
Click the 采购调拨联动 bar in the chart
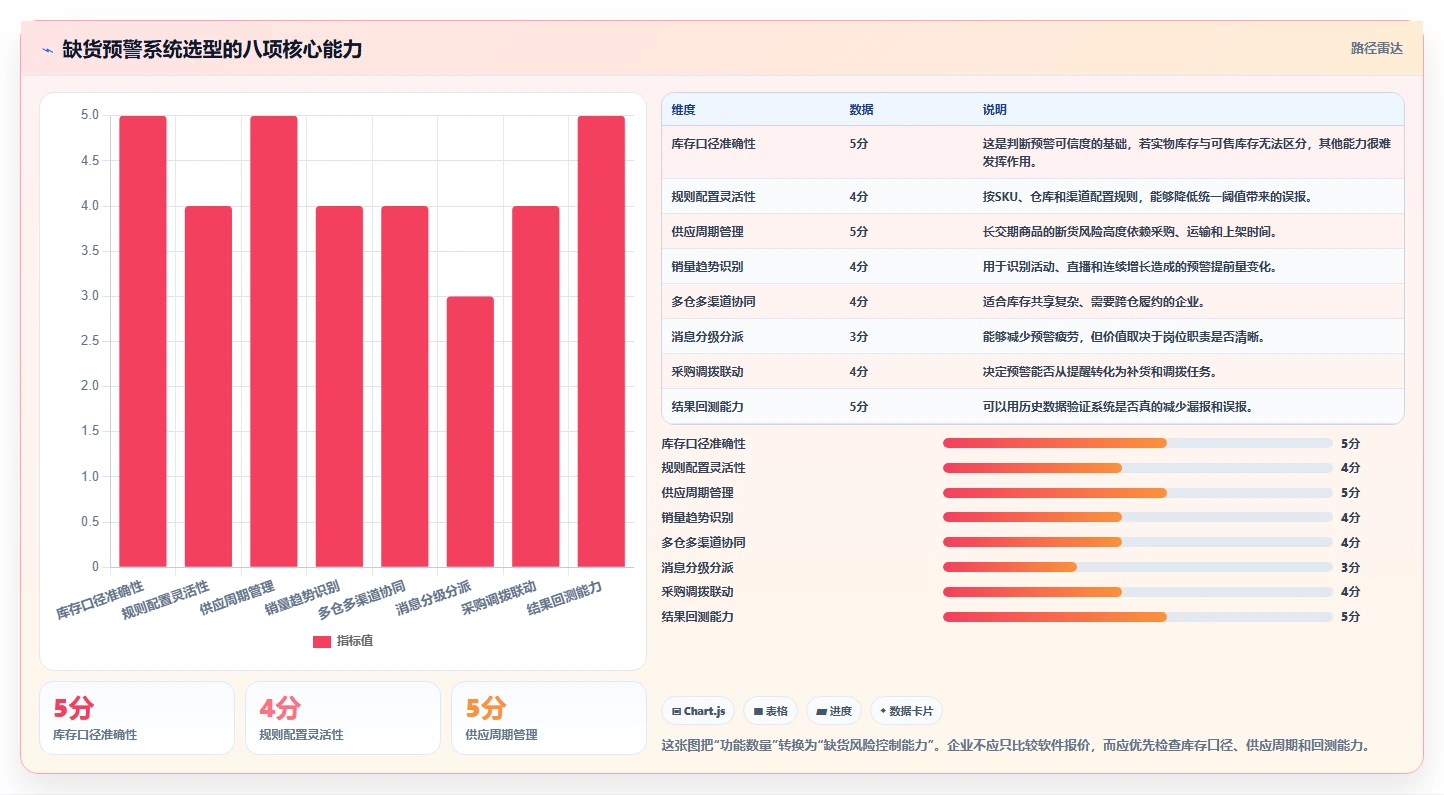coord(536,386)
